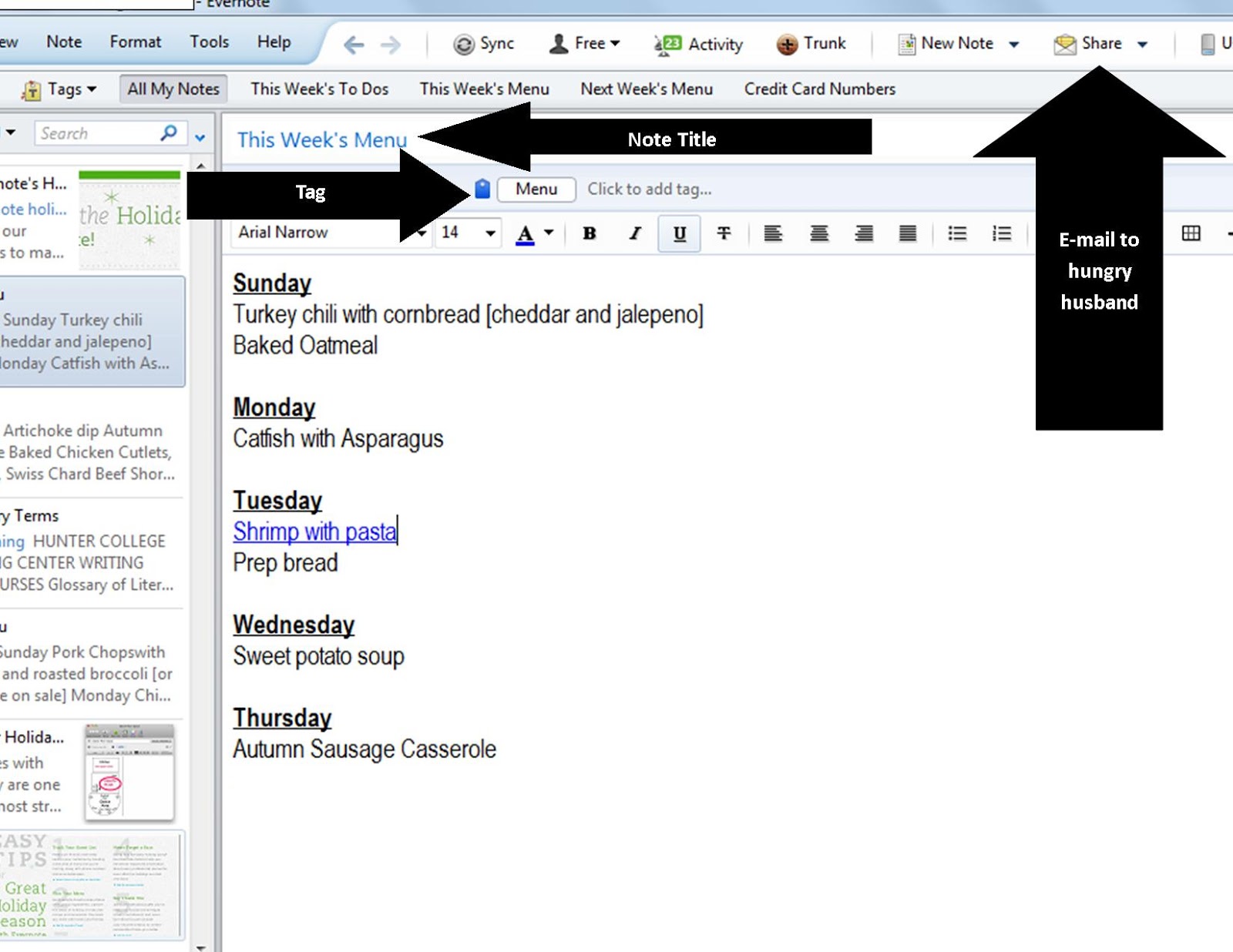The height and width of the screenshot is (952, 1233).
Task: Click the New Note icon
Action: pos(907,45)
